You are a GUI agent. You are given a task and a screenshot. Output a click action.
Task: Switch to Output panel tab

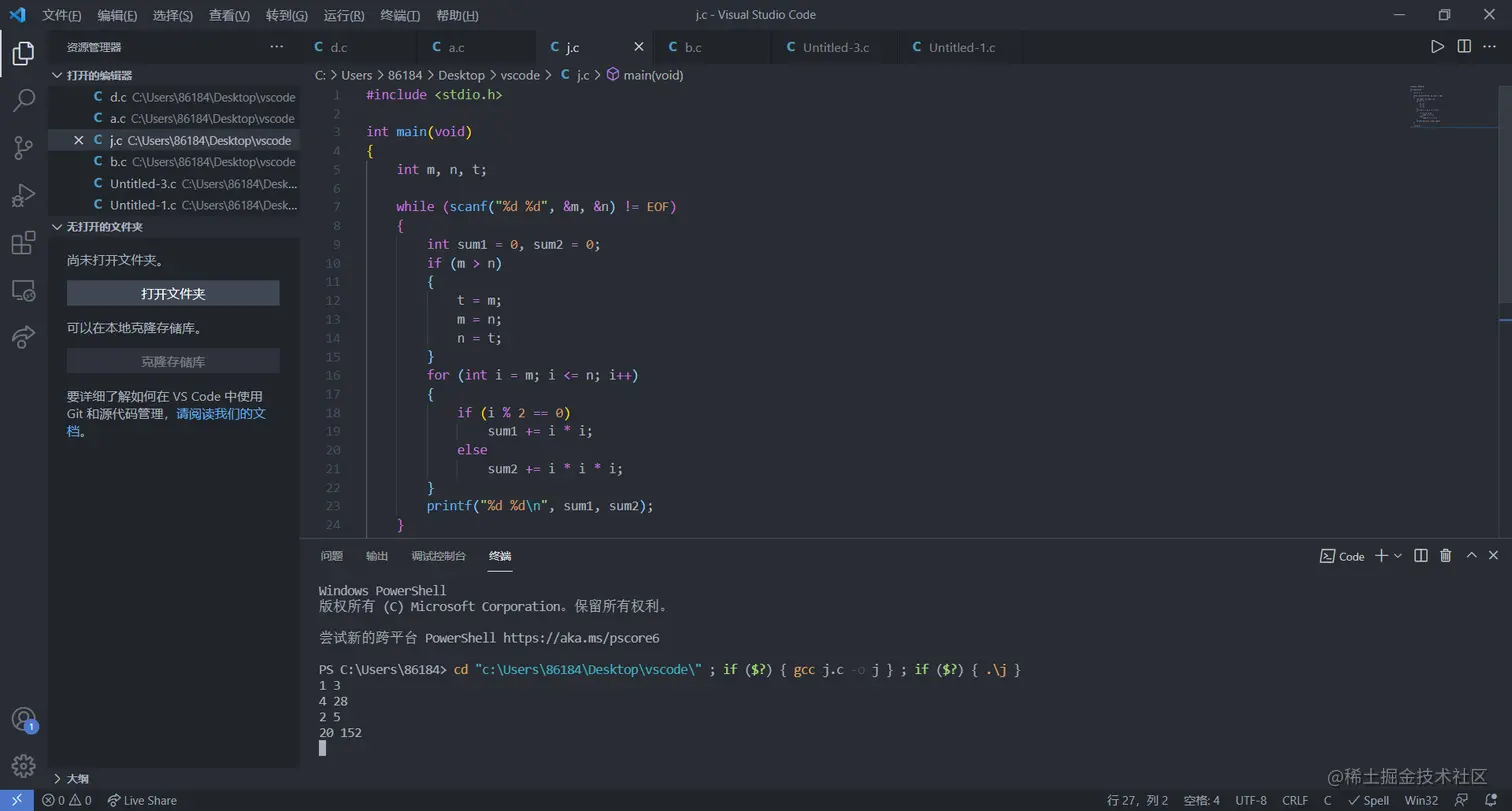(x=377, y=556)
